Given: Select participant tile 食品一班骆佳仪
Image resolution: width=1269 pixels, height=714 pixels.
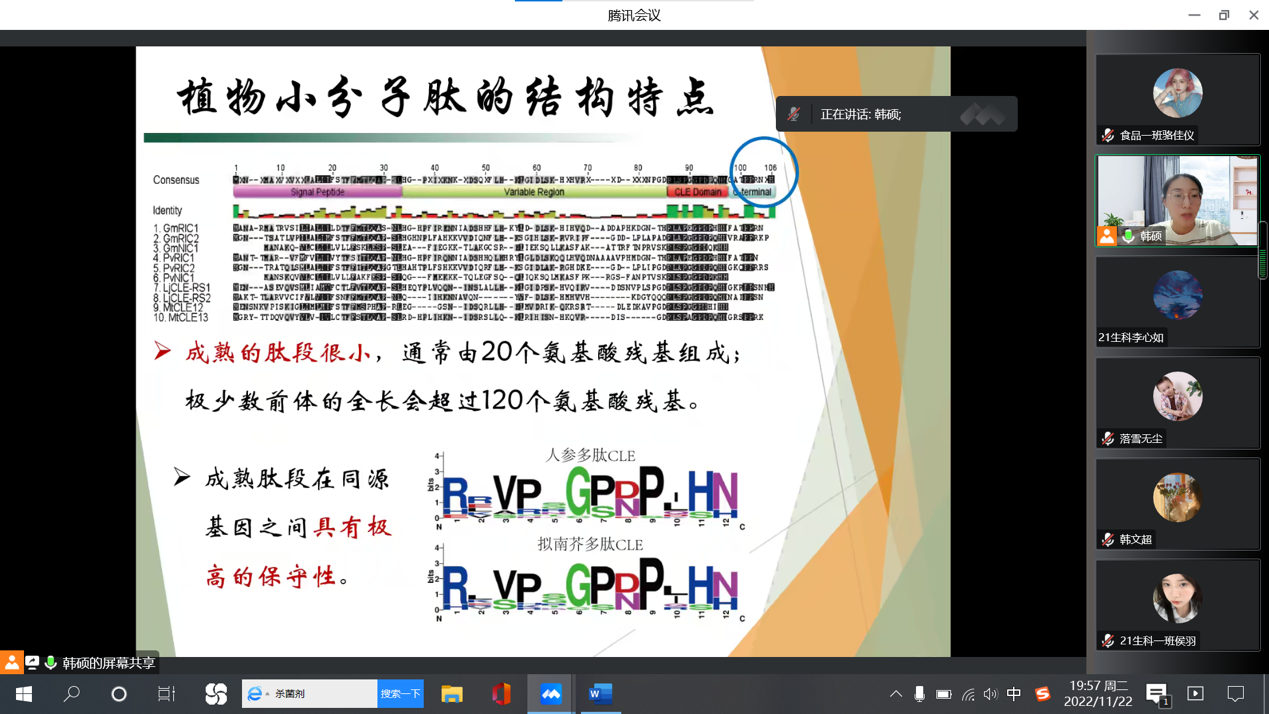Looking at the screenshot, I should 1177,99.
